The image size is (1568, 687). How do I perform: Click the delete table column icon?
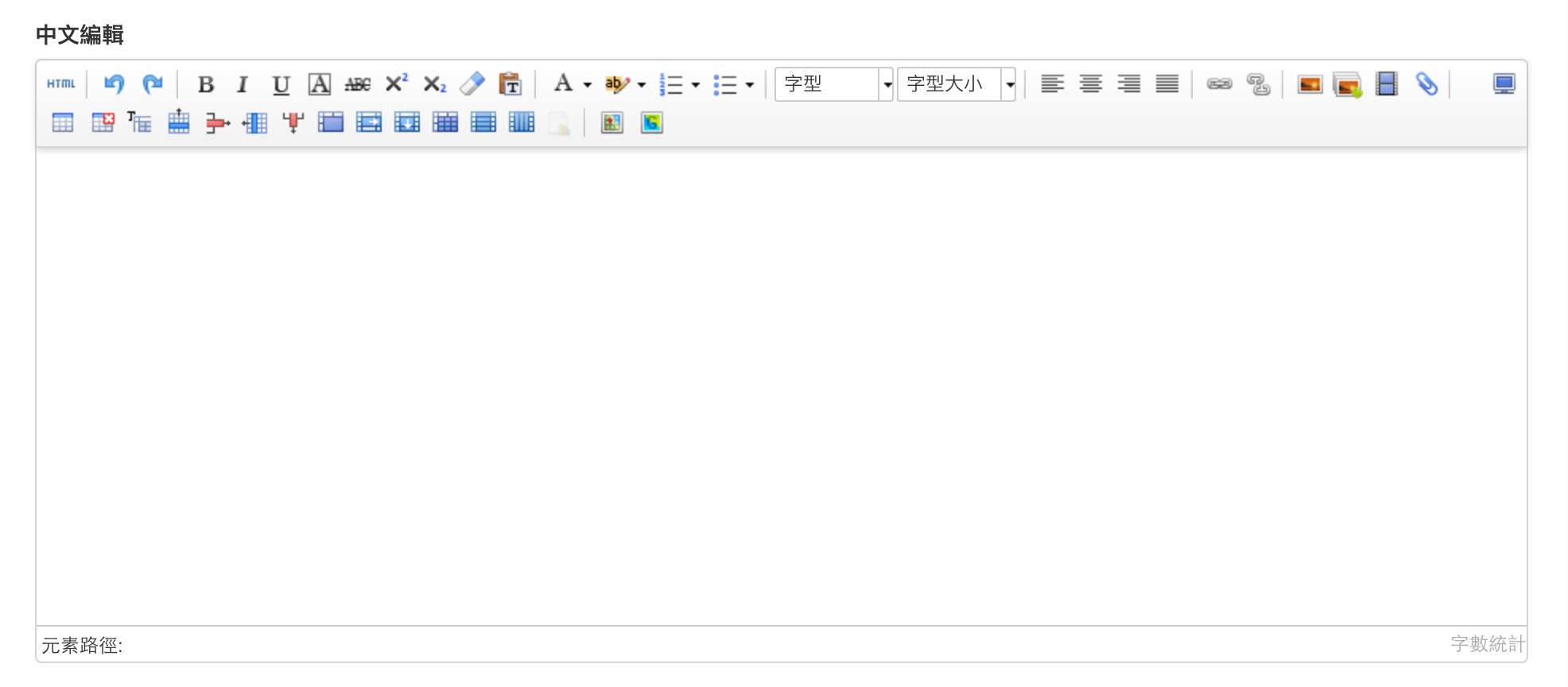tap(293, 122)
